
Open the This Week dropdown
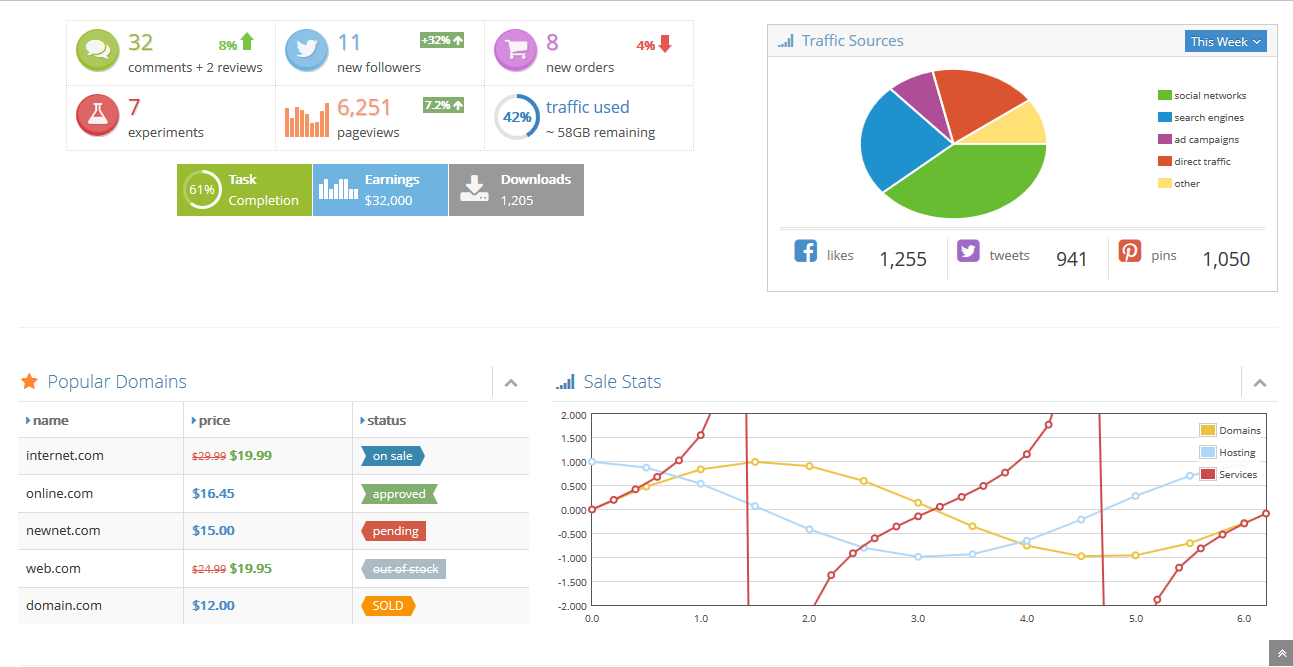[x=1226, y=41]
